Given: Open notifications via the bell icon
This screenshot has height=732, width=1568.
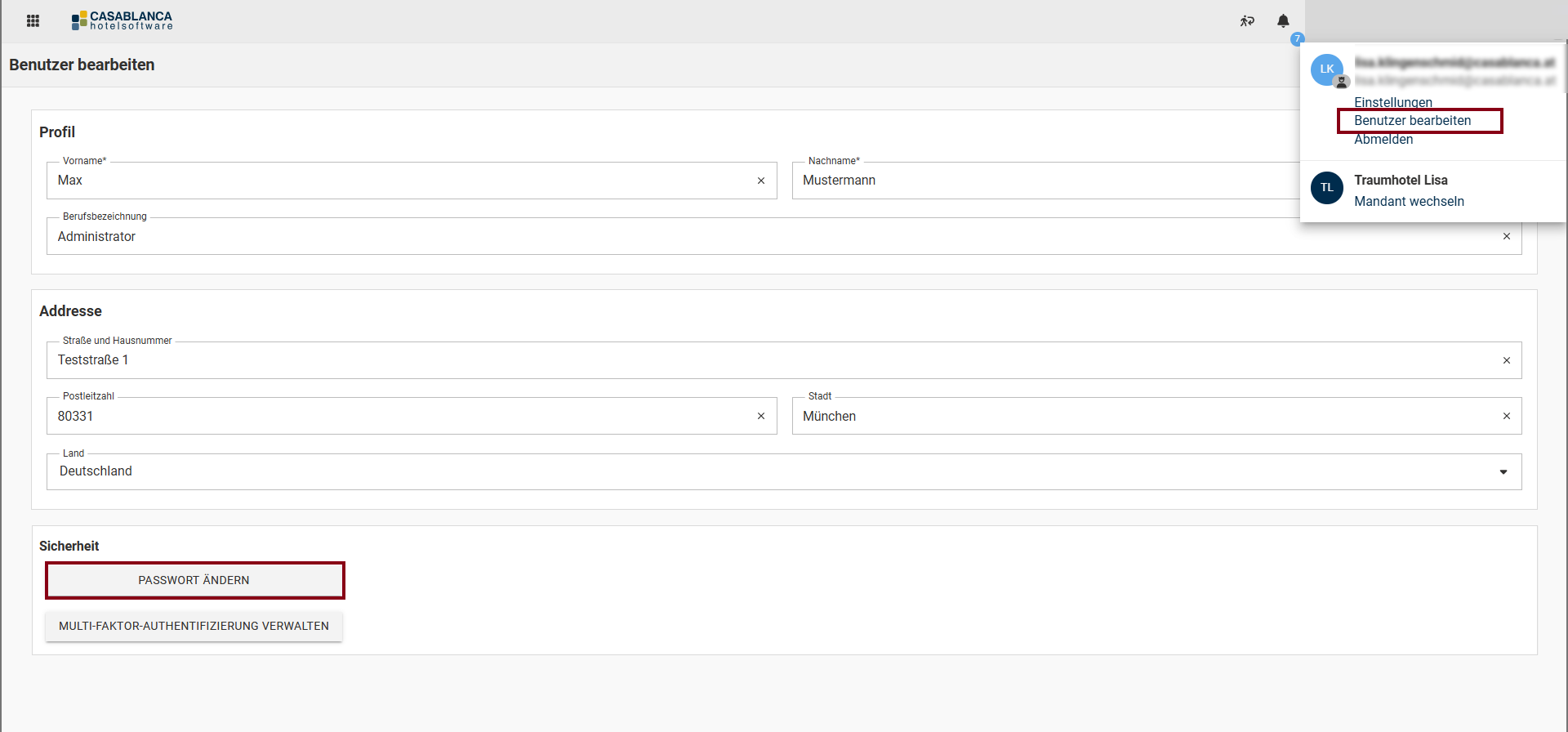Looking at the screenshot, I should tap(1283, 21).
